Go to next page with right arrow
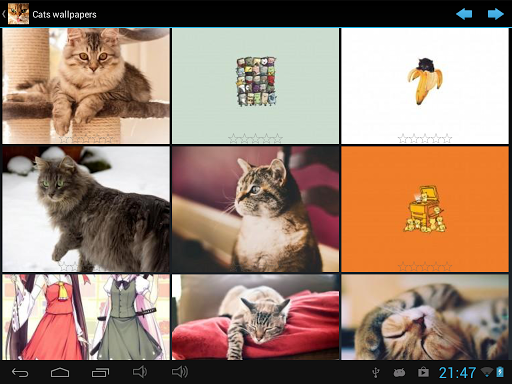 [x=495, y=14]
